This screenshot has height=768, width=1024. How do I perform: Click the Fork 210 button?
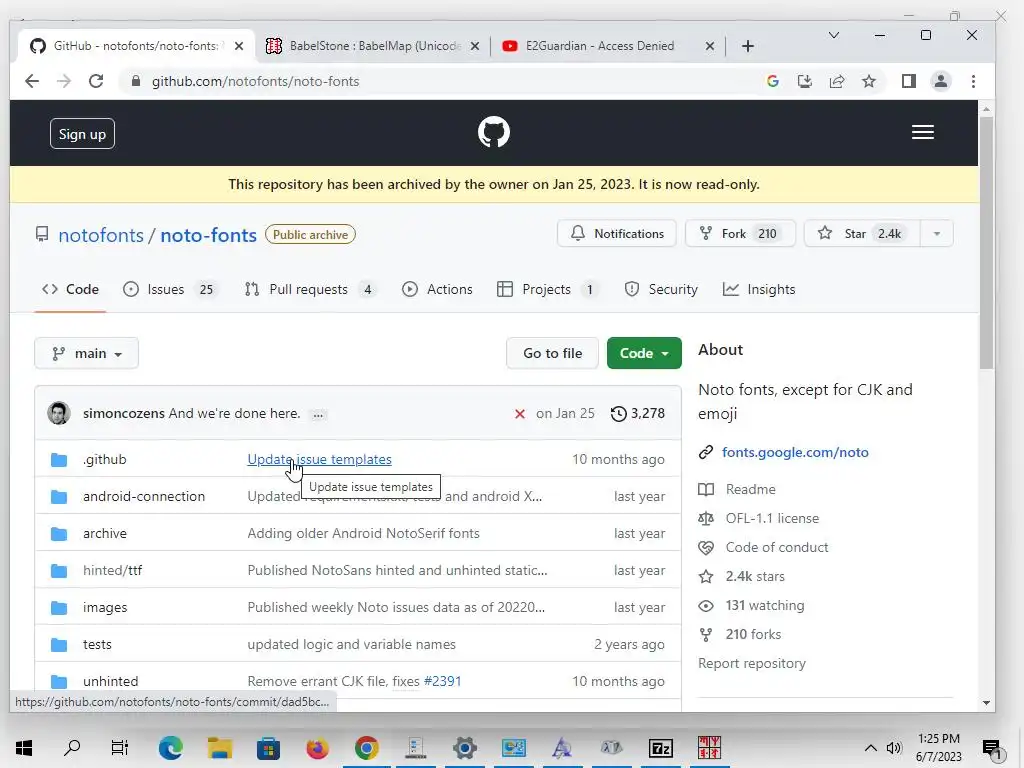point(741,234)
